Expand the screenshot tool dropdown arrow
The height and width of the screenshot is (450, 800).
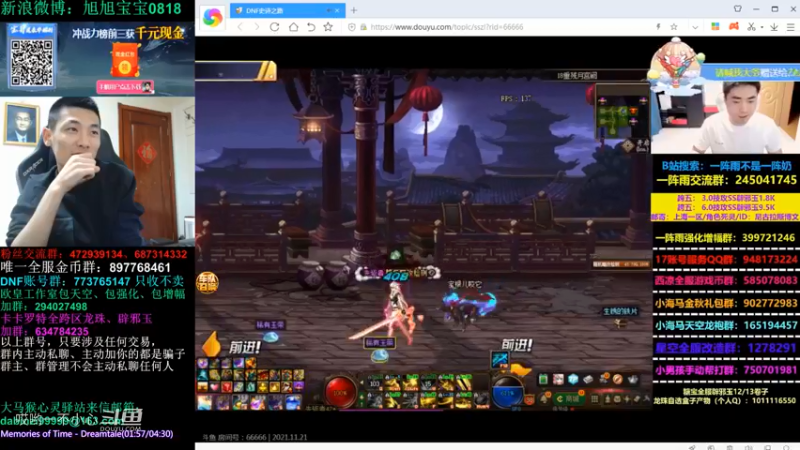click(762, 28)
